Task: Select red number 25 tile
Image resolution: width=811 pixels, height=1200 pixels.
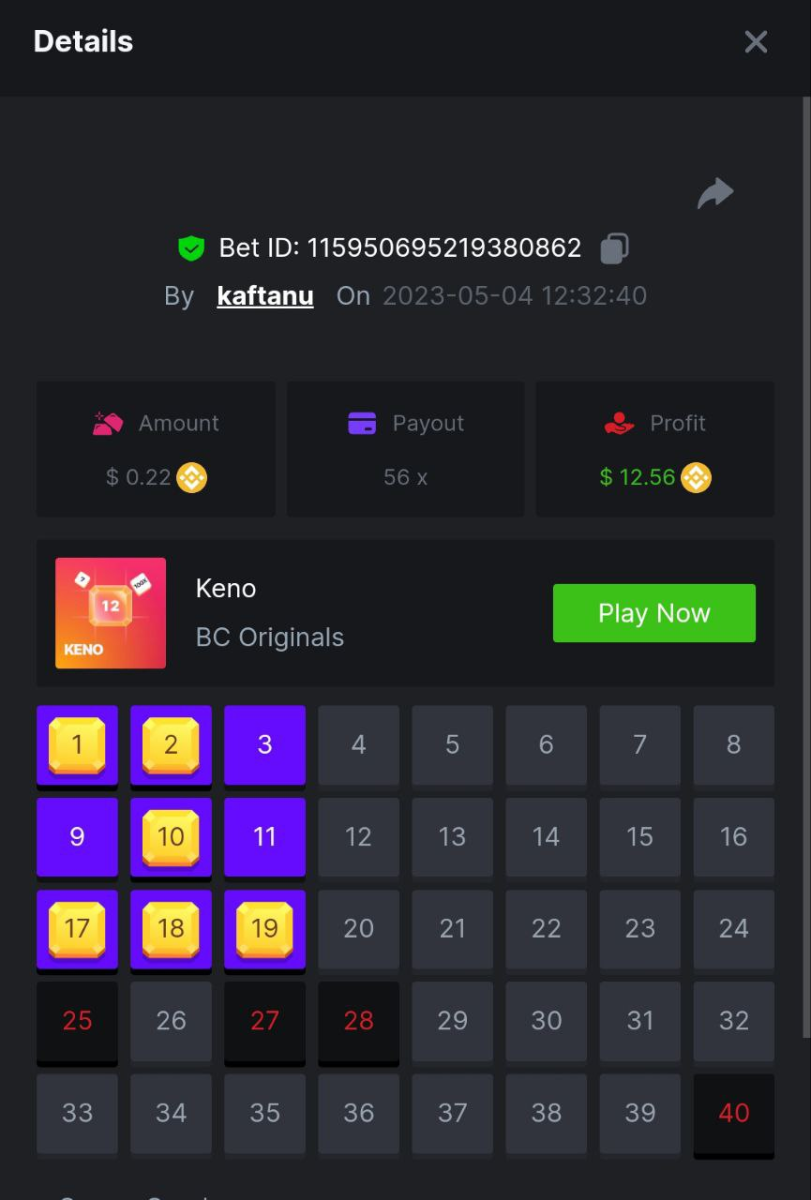Action: [77, 1022]
